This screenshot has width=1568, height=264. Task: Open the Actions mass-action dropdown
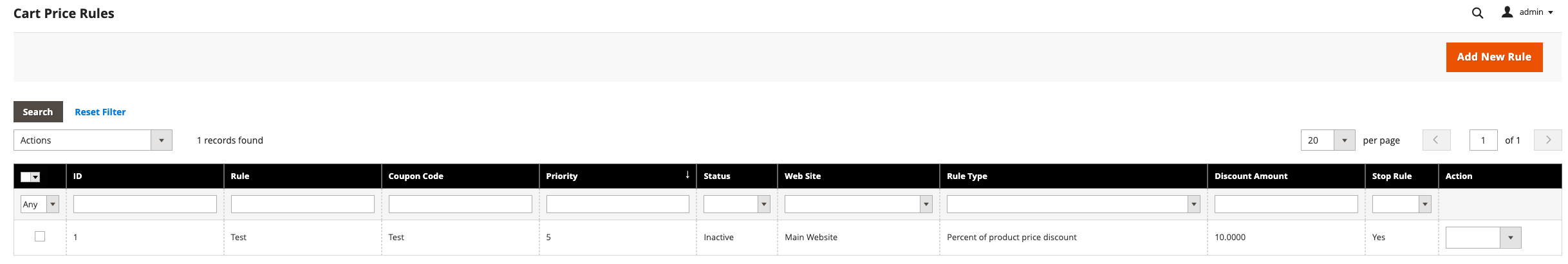93,140
